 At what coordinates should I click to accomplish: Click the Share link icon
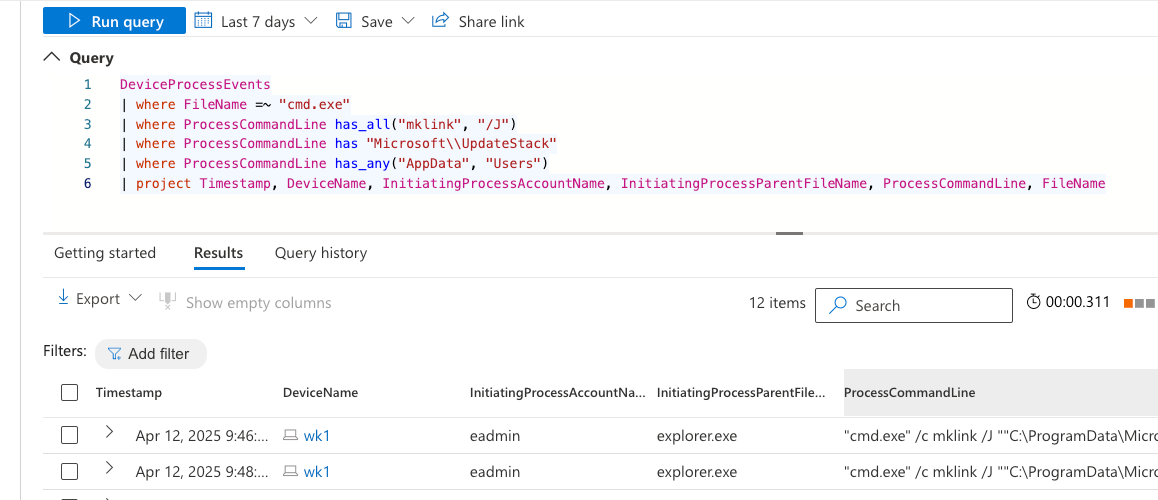(440, 21)
